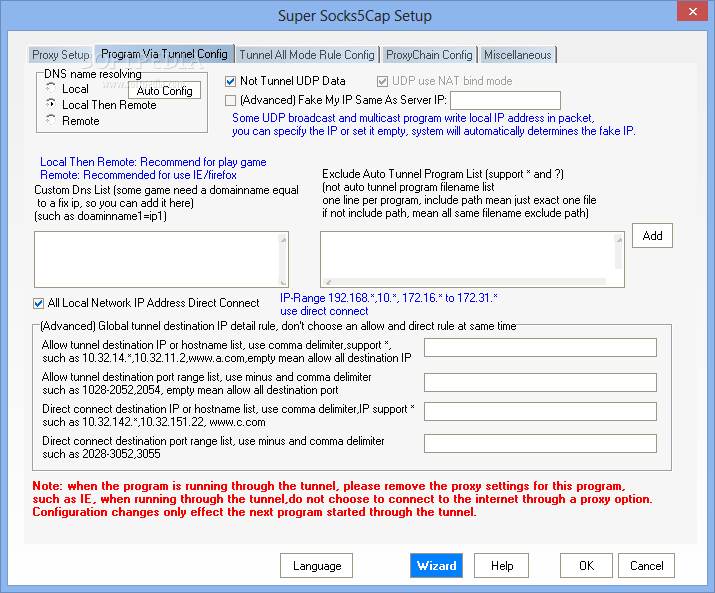Screen dimensions: 715x593
Task: Click the blue 'IP-Range 192.168.*' text
Action: click(389, 304)
